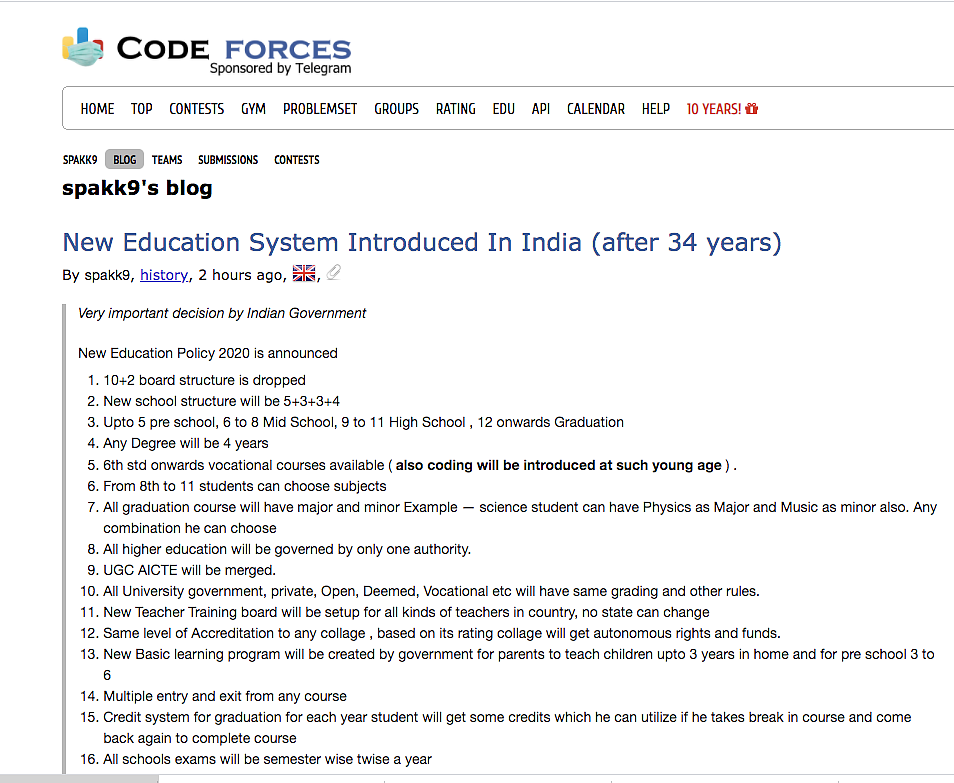Open the HOME menu item
This screenshot has height=783, width=954.
97,109
